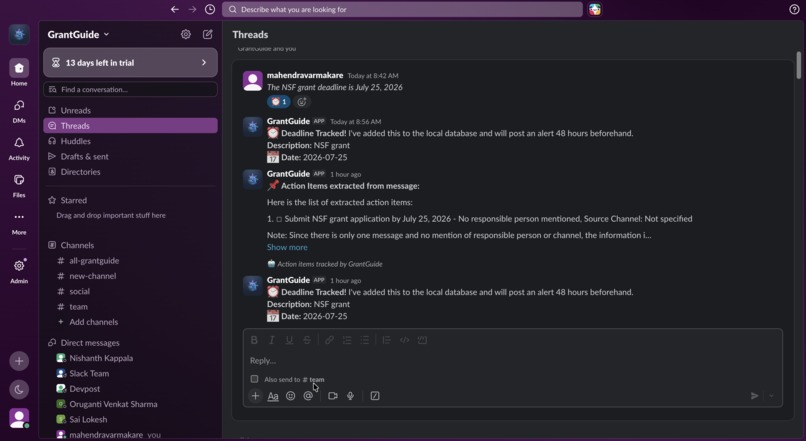Toggle the Aa formatting visibility
The width and height of the screenshot is (806, 441).
(x=273, y=396)
